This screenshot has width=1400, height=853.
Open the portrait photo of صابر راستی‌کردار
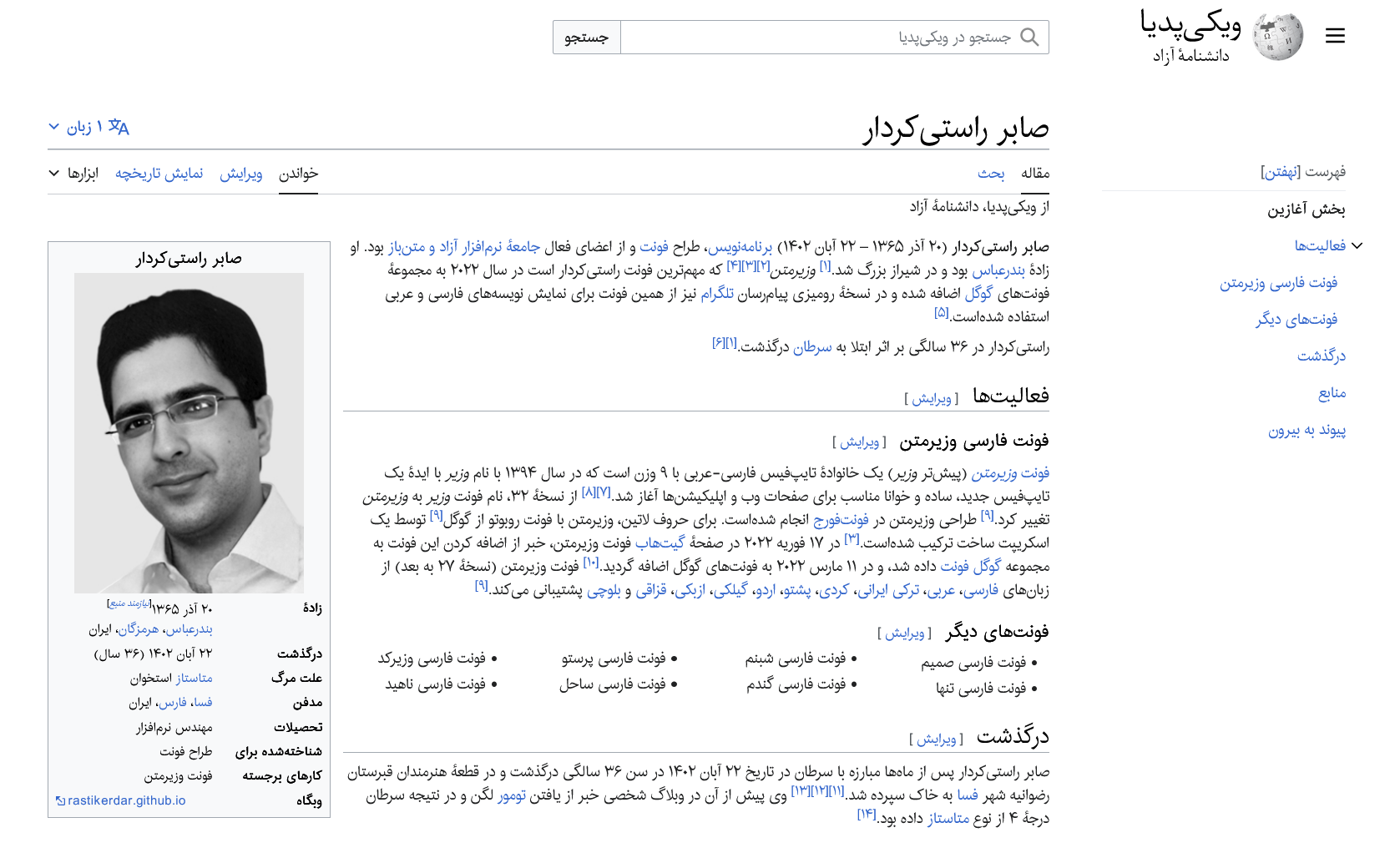tap(189, 432)
